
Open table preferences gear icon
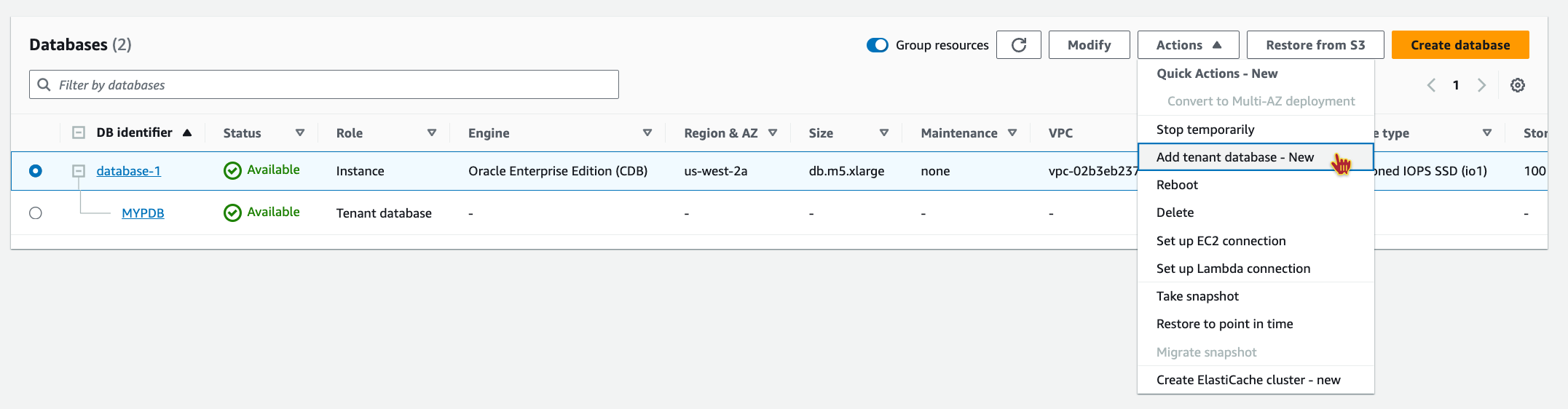pyautogui.click(x=1518, y=85)
